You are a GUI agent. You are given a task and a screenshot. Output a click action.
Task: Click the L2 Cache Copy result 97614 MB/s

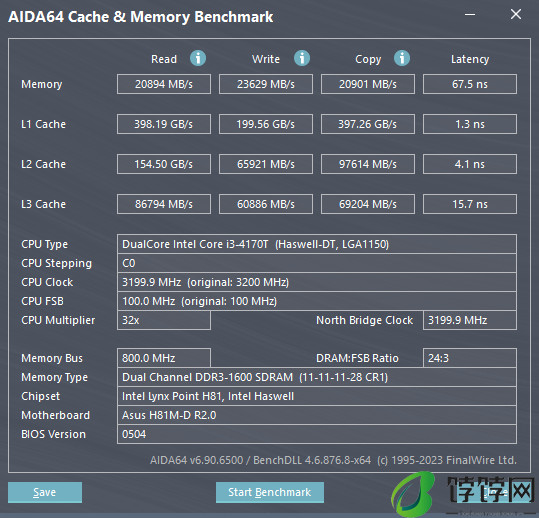click(368, 164)
